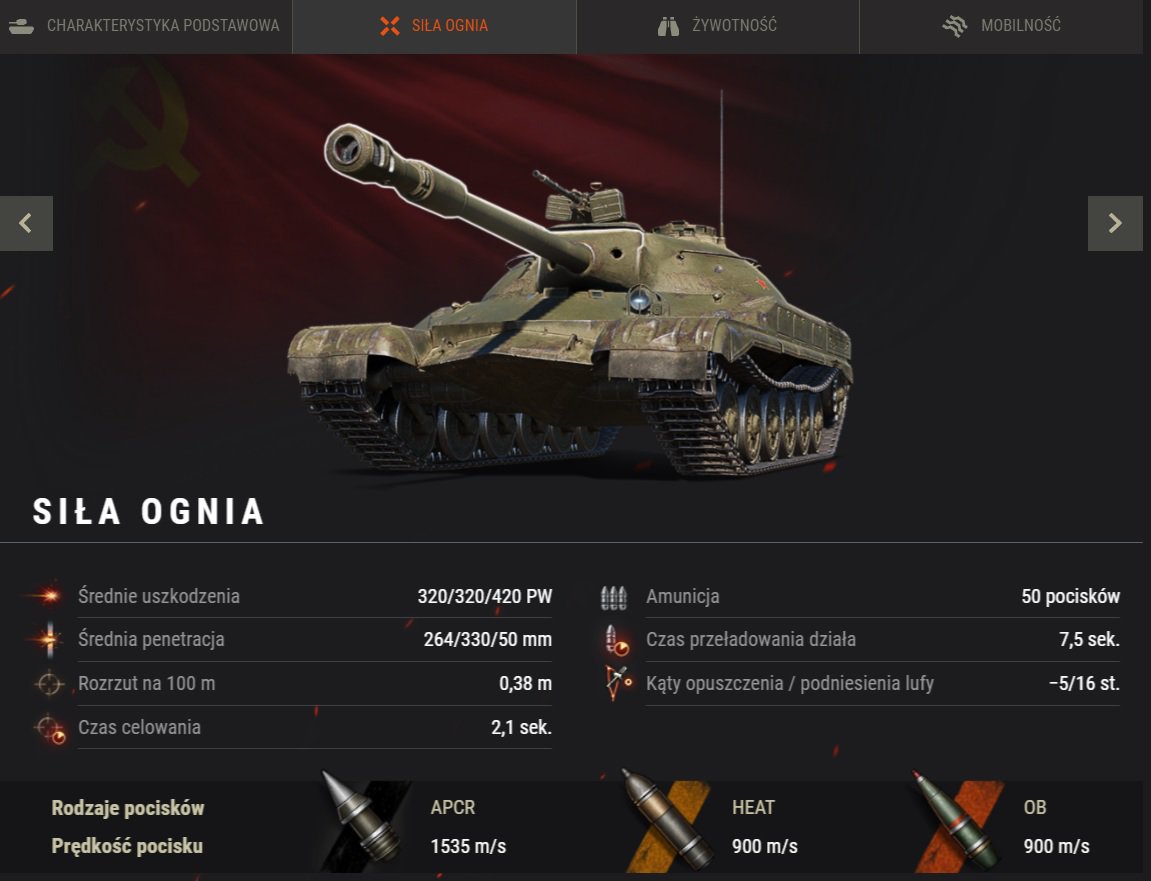
Task: Select the Żywotność tab
Action: tap(718, 26)
